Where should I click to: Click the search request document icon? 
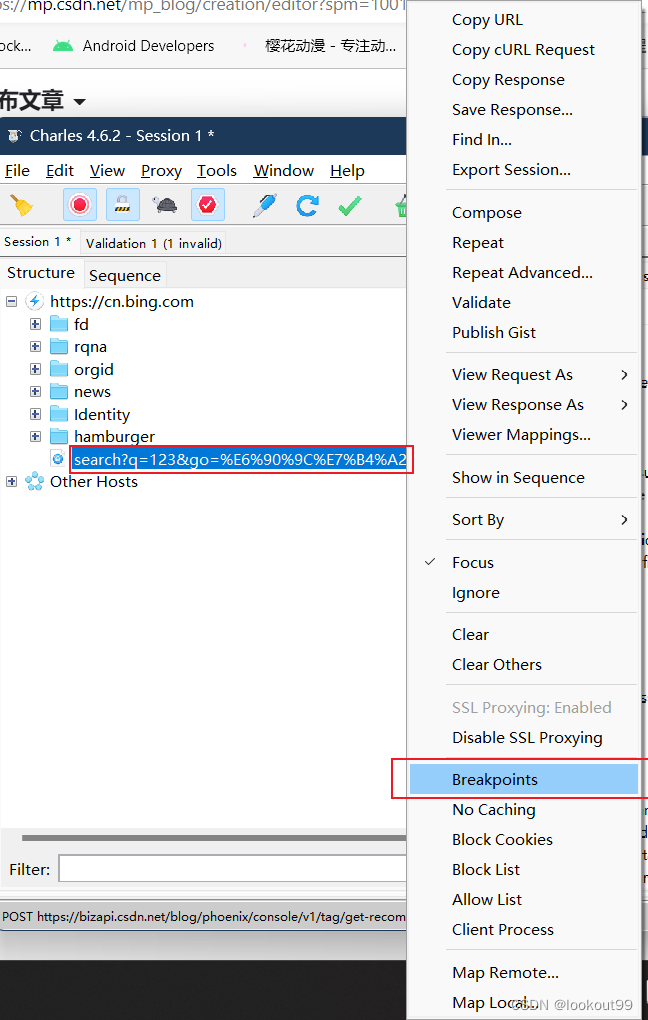click(x=59, y=459)
